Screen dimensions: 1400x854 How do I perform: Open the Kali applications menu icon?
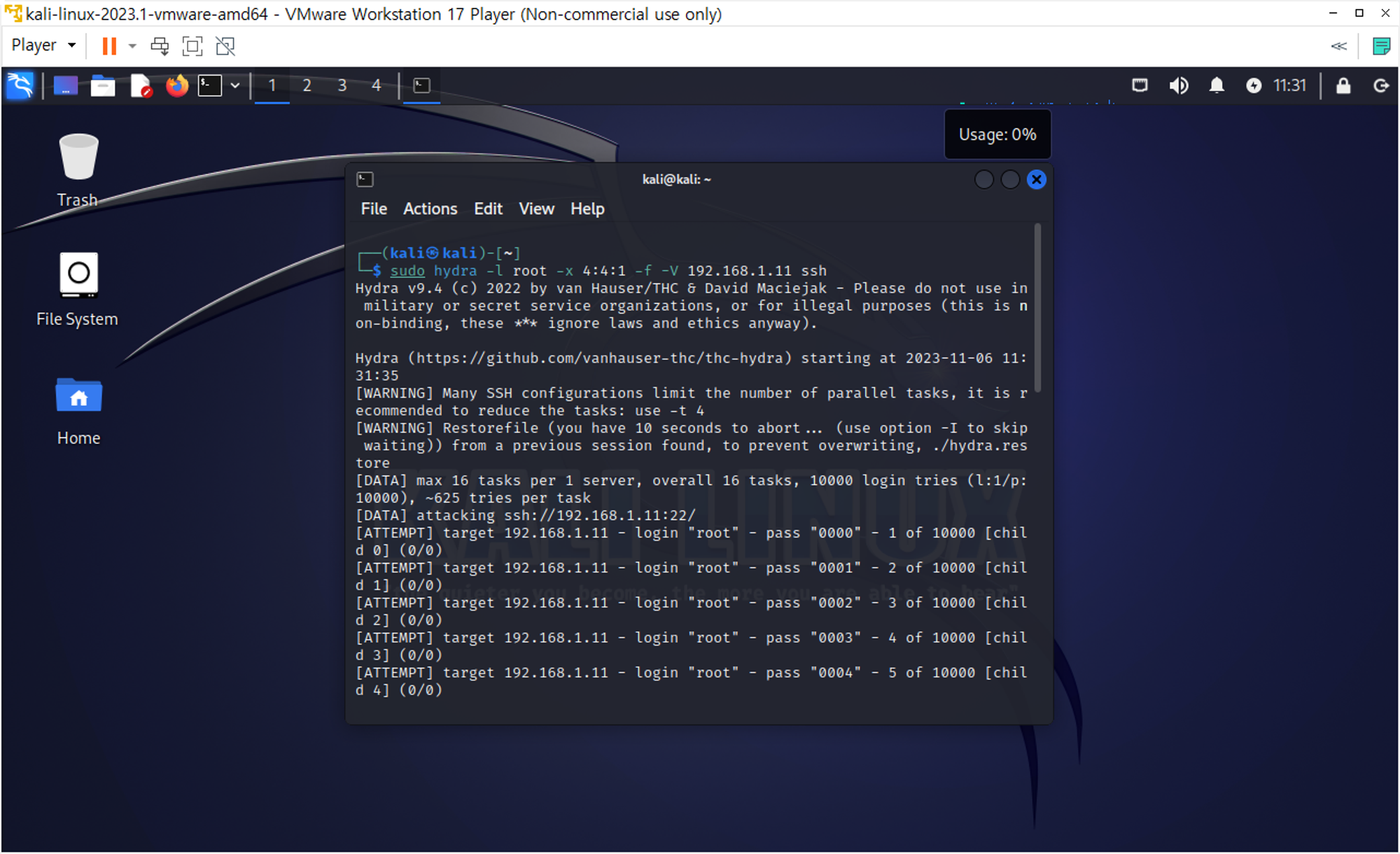20,85
